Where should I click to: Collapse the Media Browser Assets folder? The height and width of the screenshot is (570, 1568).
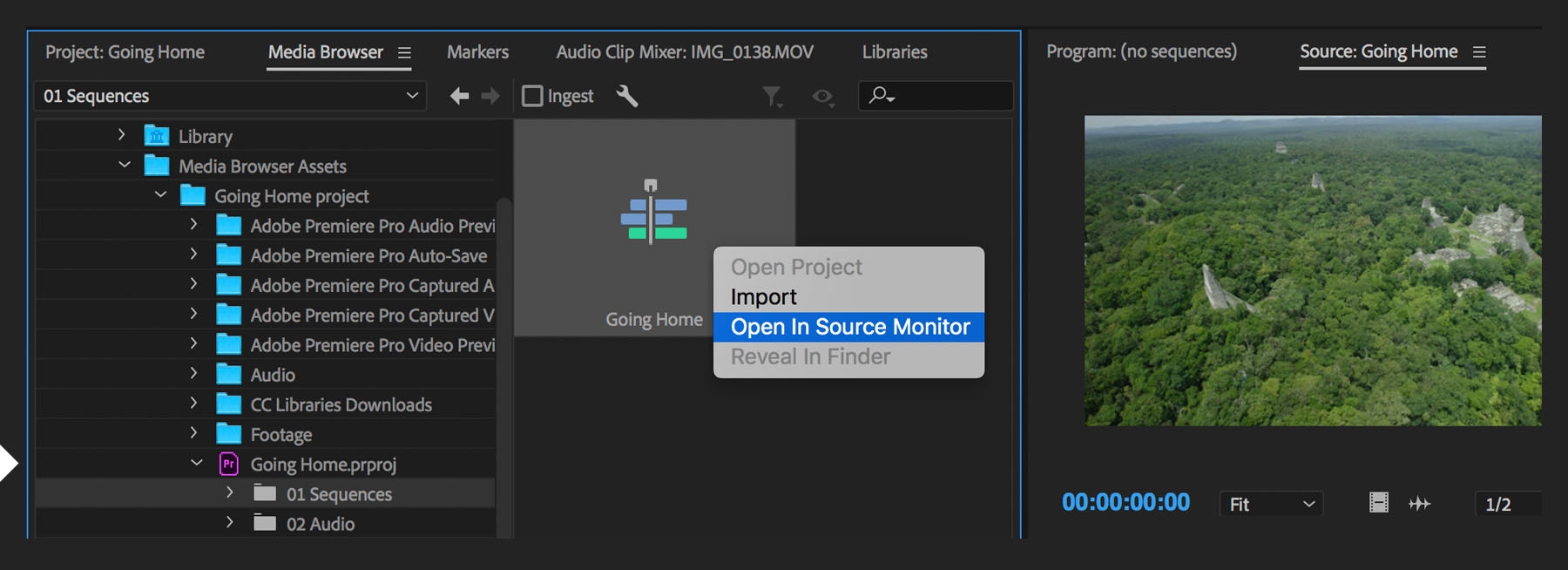tap(125, 165)
